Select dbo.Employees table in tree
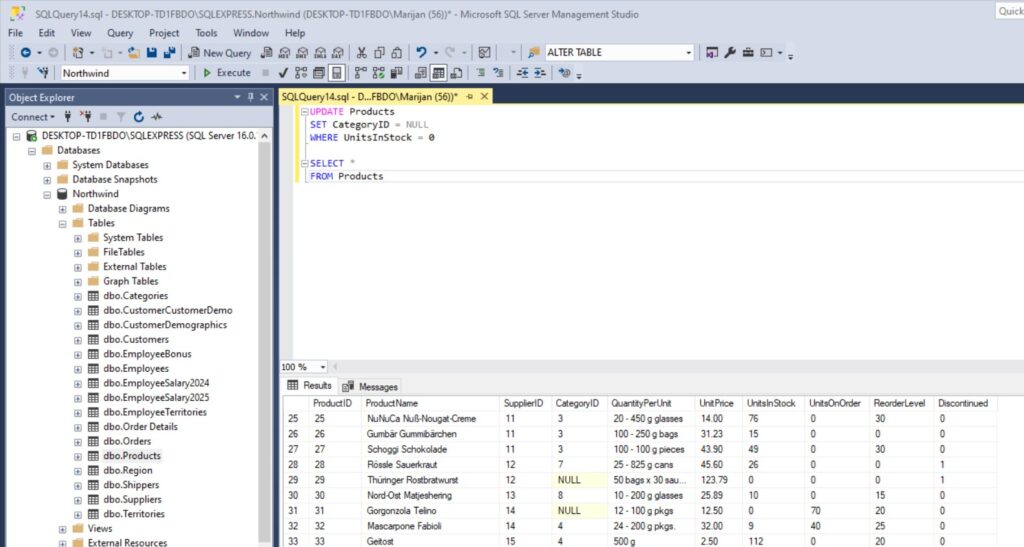This screenshot has height=547, width=1024. (136, 368)
